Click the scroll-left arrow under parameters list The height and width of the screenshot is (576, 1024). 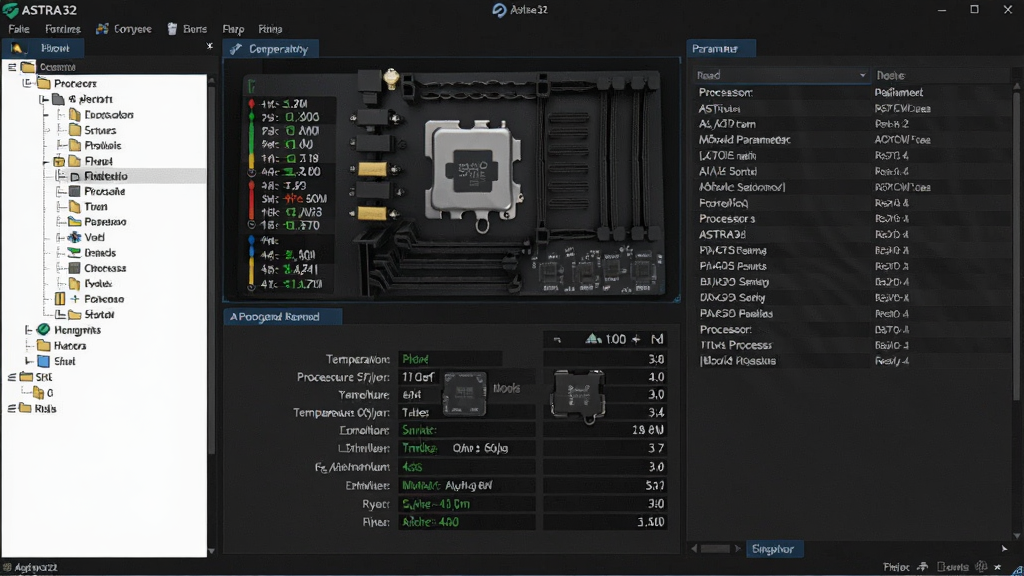[694, 549]
